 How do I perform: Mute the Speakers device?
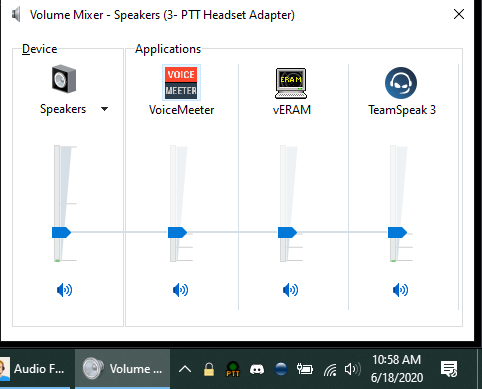pyautogui.click(x=64, y=290)
